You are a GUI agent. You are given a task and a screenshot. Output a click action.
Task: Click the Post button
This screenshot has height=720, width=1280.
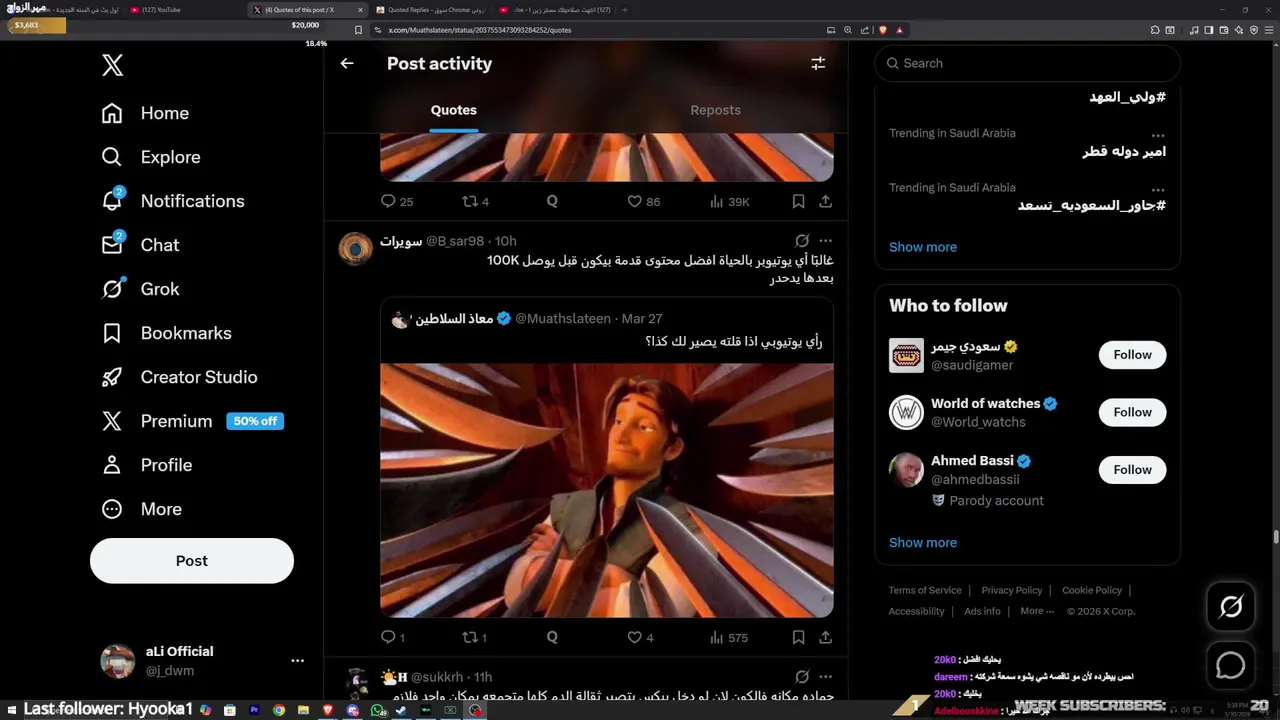192,561
